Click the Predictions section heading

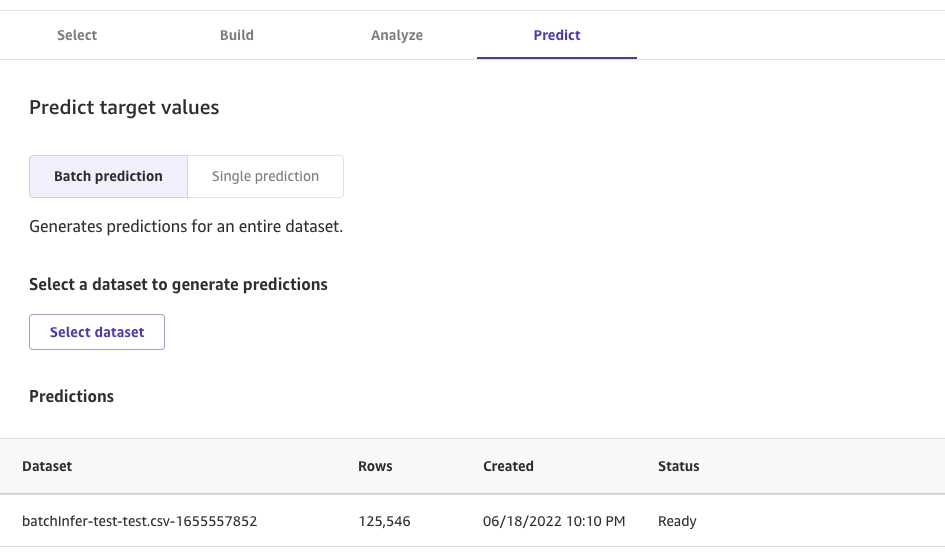pyautogui.click(x=72, y=396)
